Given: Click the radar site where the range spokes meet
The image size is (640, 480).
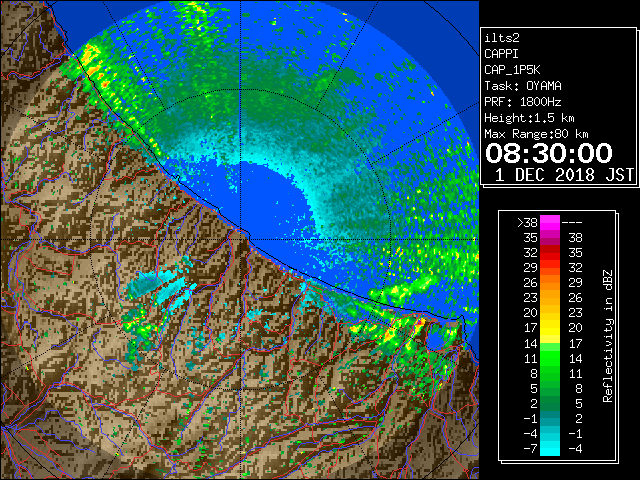Looking at the screenshot, I should point(241,239).
